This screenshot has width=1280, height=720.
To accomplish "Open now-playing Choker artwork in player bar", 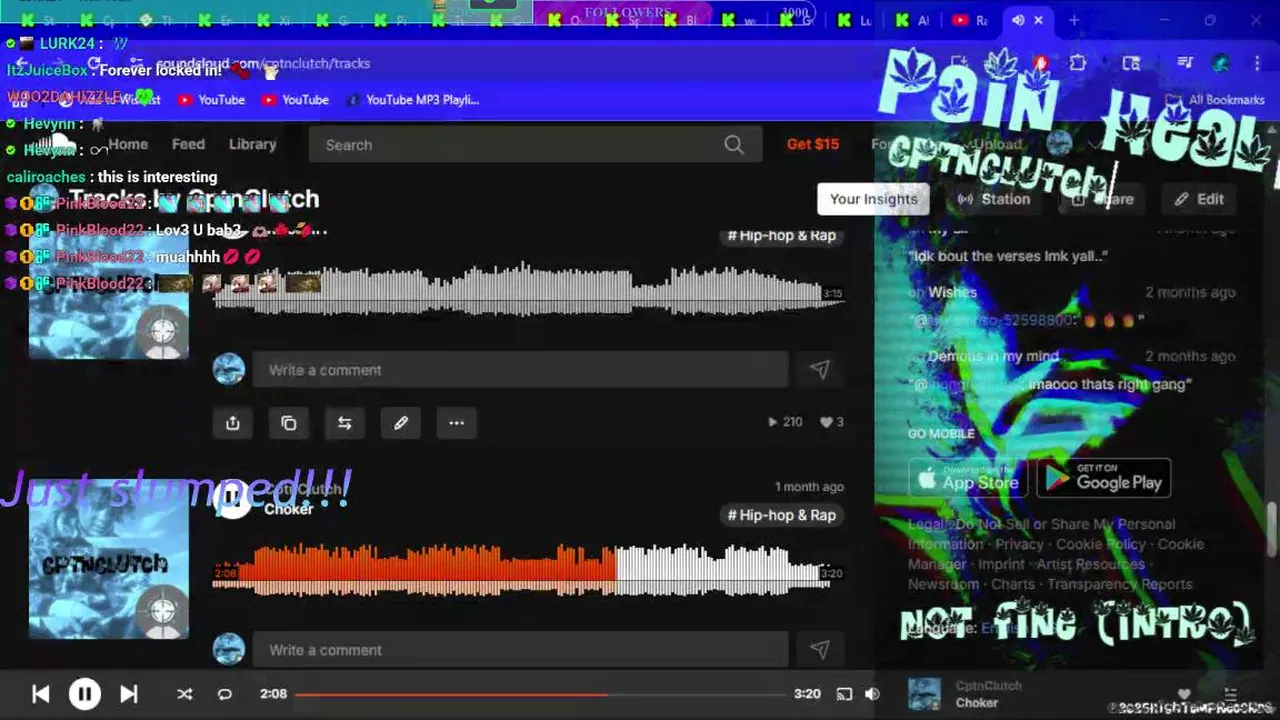I will pos(924,694).
